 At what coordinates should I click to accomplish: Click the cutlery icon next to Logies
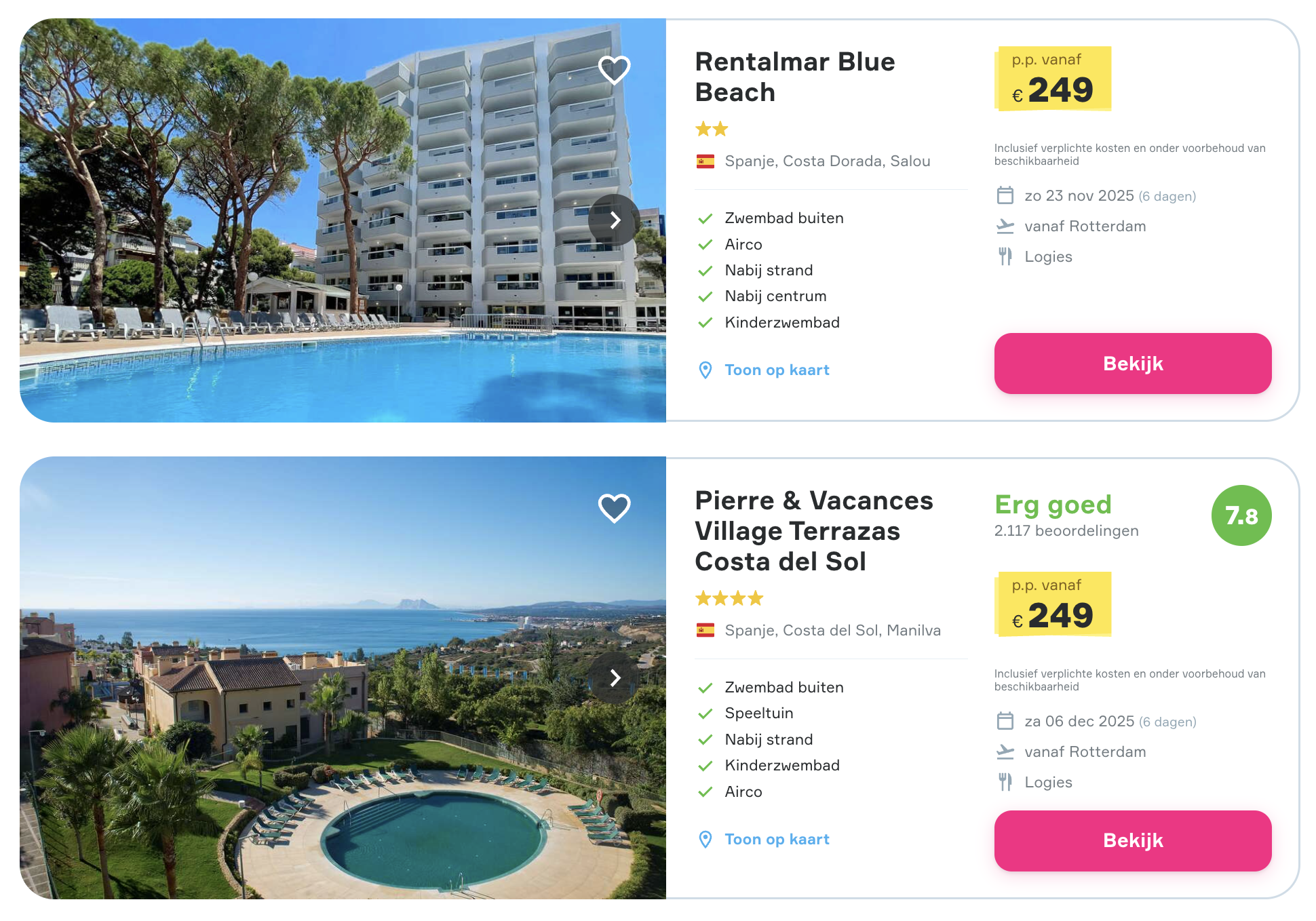pyautogui.click(x=1005, y=256)
